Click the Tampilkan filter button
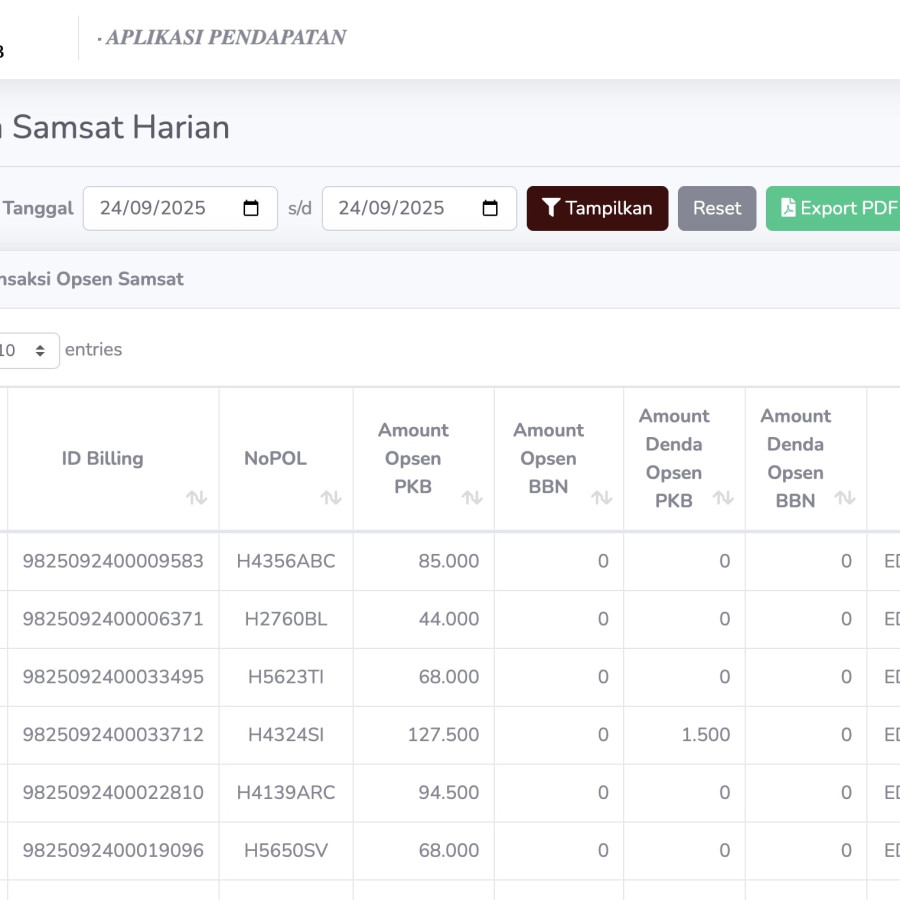Image resolution: width=900 pixels, height=900 pixels. [x=597, y=208]
